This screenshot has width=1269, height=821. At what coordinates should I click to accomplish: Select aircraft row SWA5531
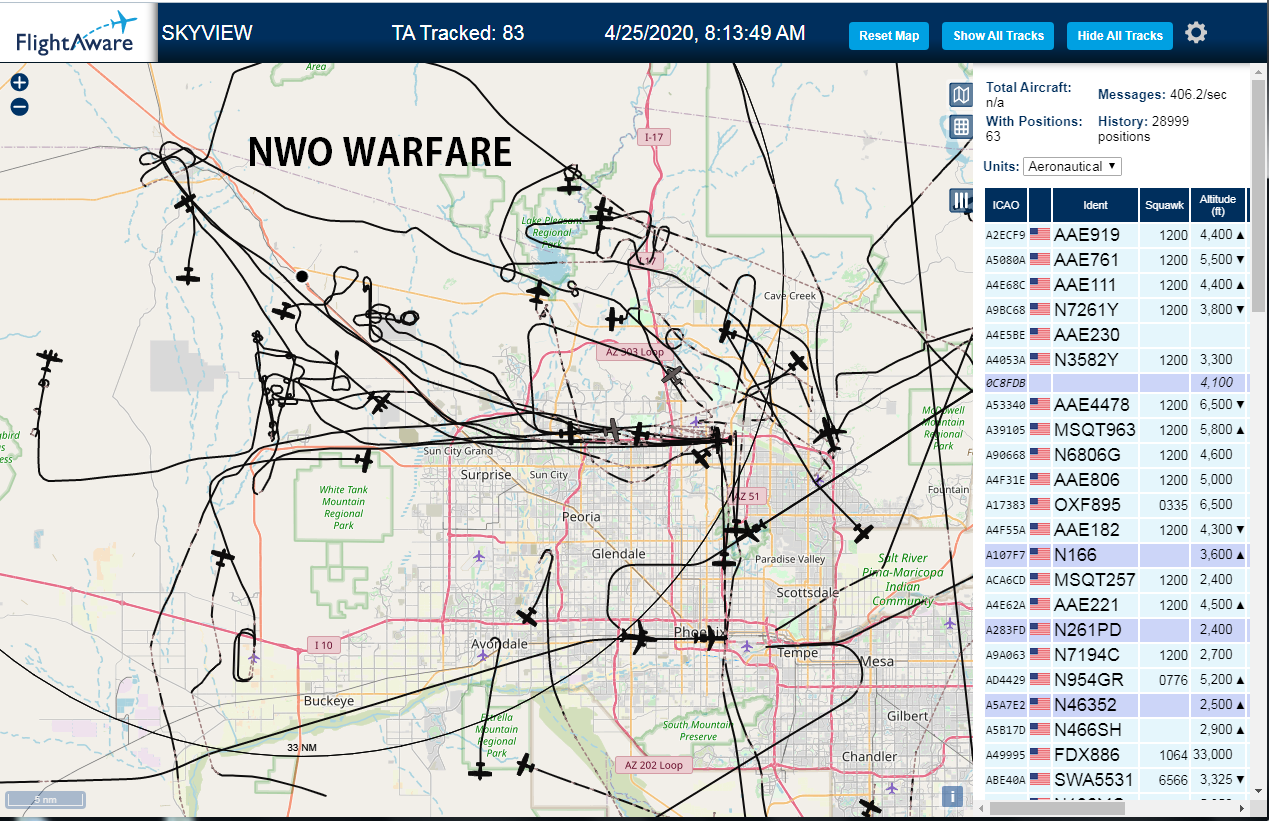pyautogui.click(x=1116, y=780)
